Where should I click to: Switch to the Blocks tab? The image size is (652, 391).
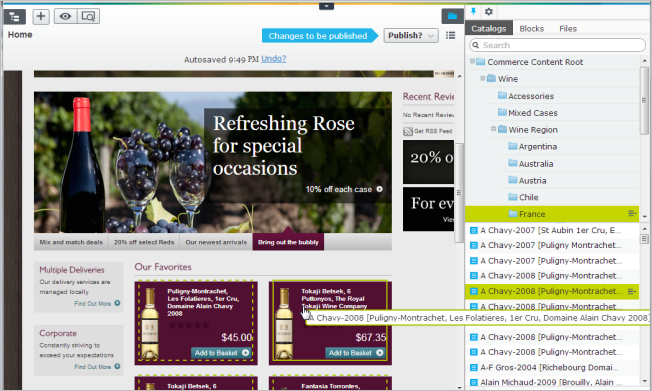click(x=531, y=28)
